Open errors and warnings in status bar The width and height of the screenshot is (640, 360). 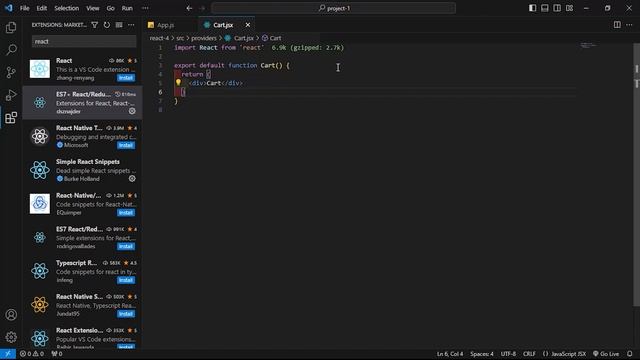(x=32, y=354)
